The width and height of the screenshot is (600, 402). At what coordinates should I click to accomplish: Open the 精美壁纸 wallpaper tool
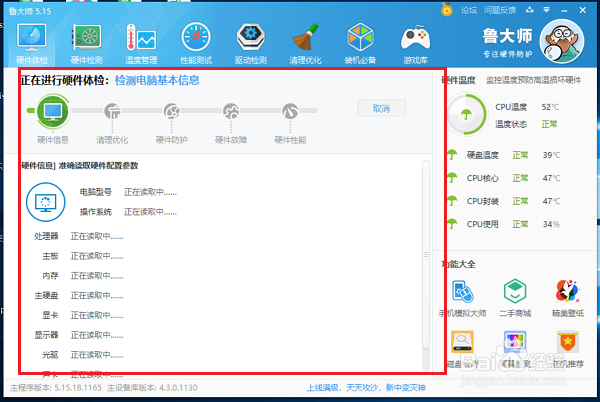pyautogui.click(x=567, y=299)
